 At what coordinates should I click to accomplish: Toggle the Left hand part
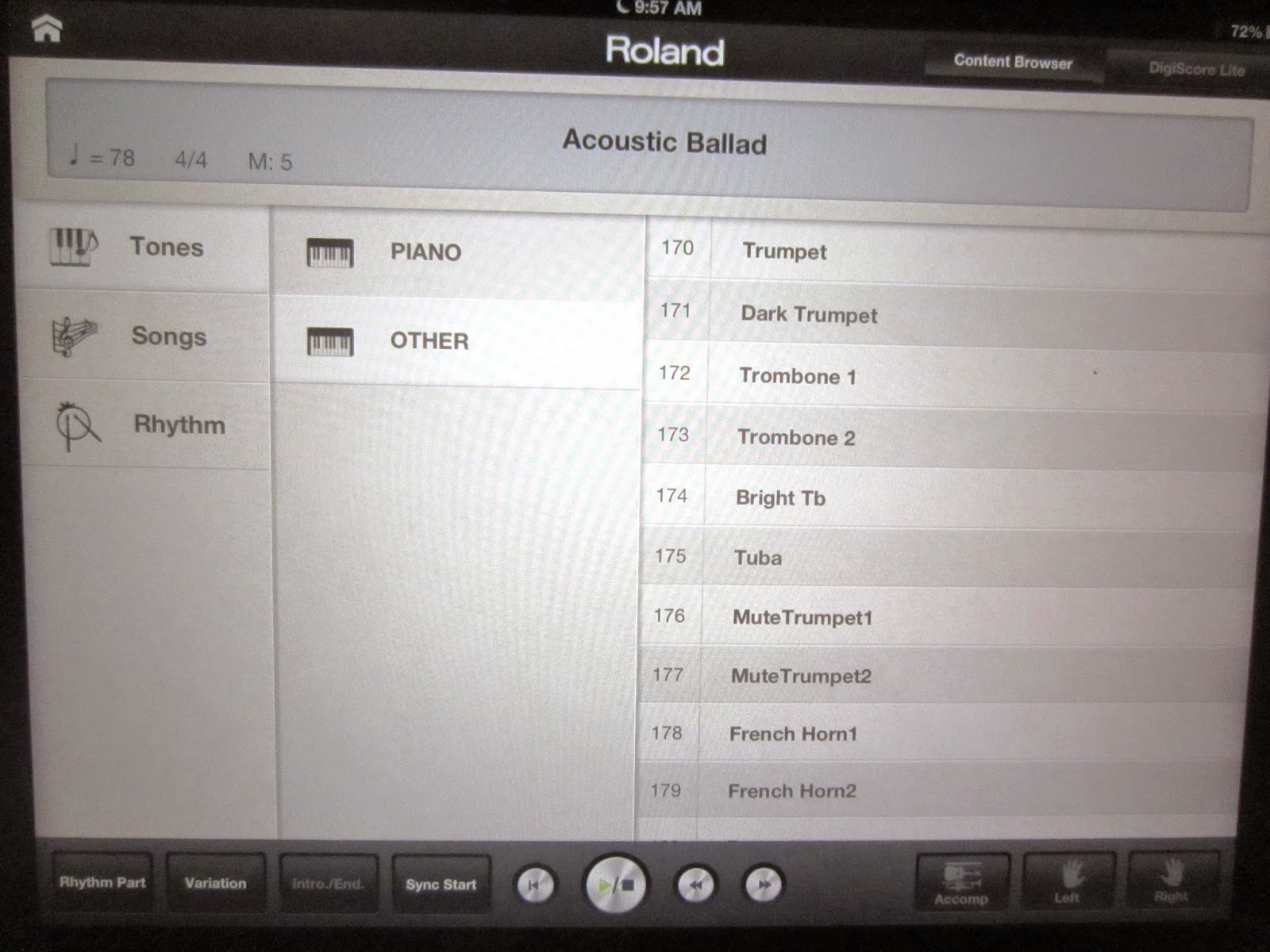[x=1068, y=881]
